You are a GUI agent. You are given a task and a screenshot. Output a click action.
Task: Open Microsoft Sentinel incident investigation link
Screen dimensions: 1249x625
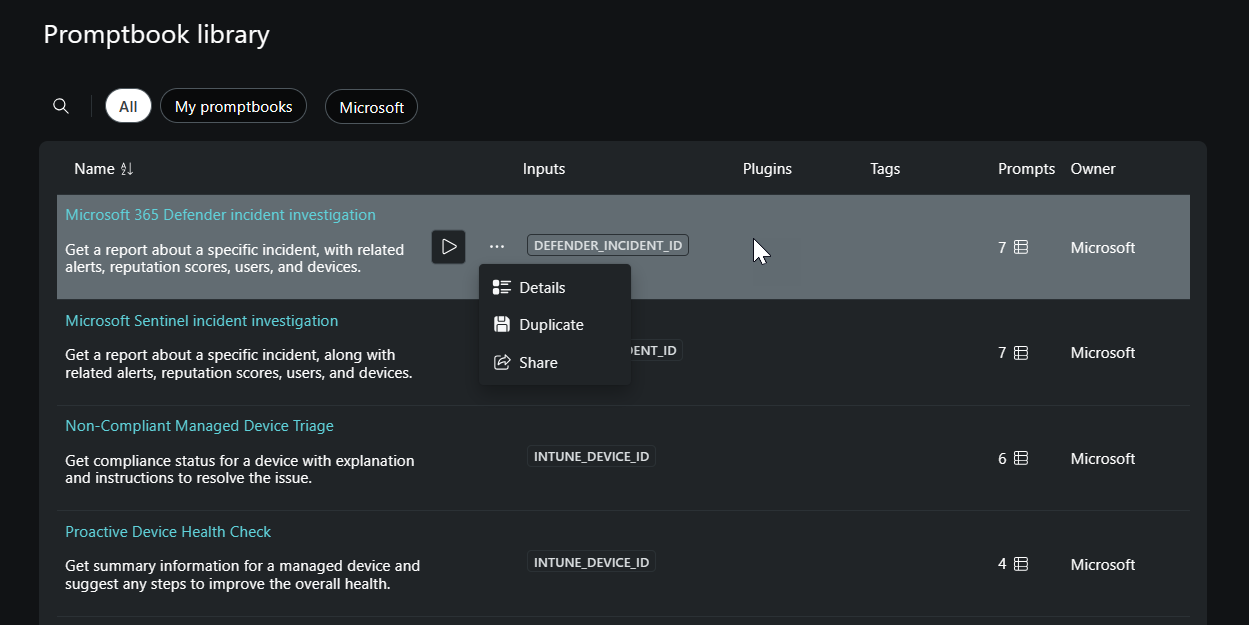(x=201, y=321)
